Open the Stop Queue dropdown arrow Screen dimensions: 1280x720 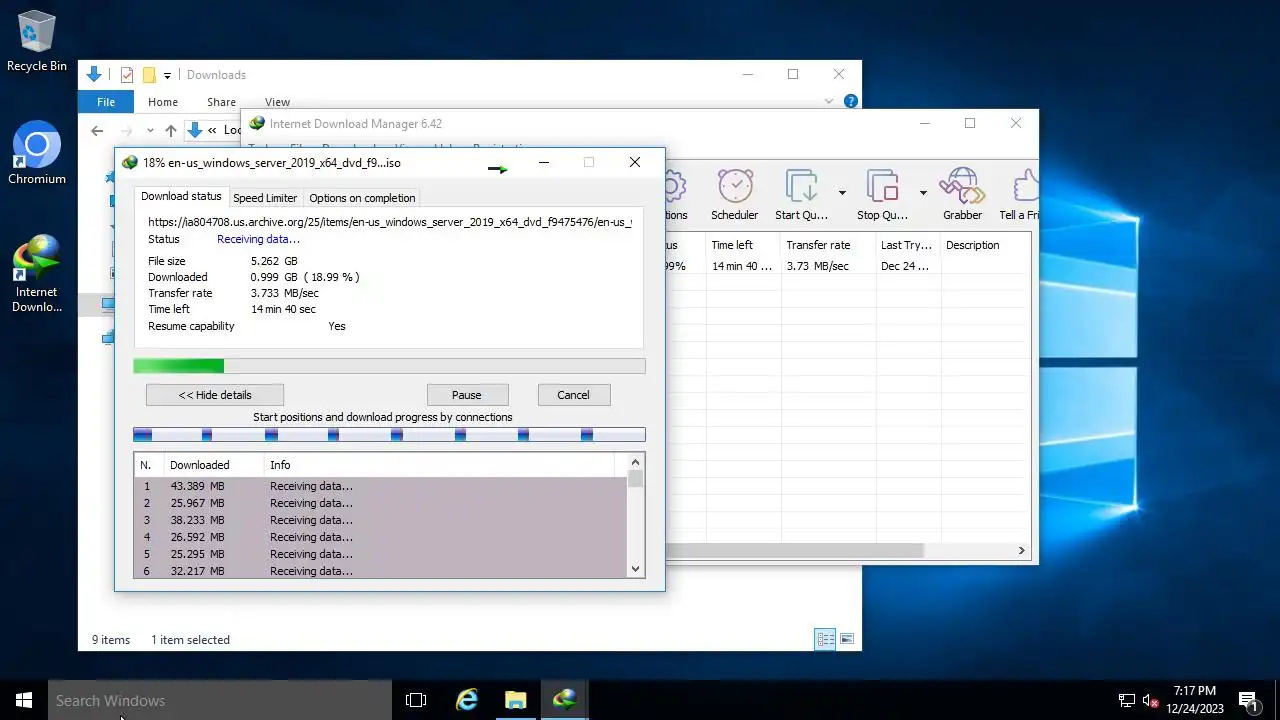[x=923, y=193]
